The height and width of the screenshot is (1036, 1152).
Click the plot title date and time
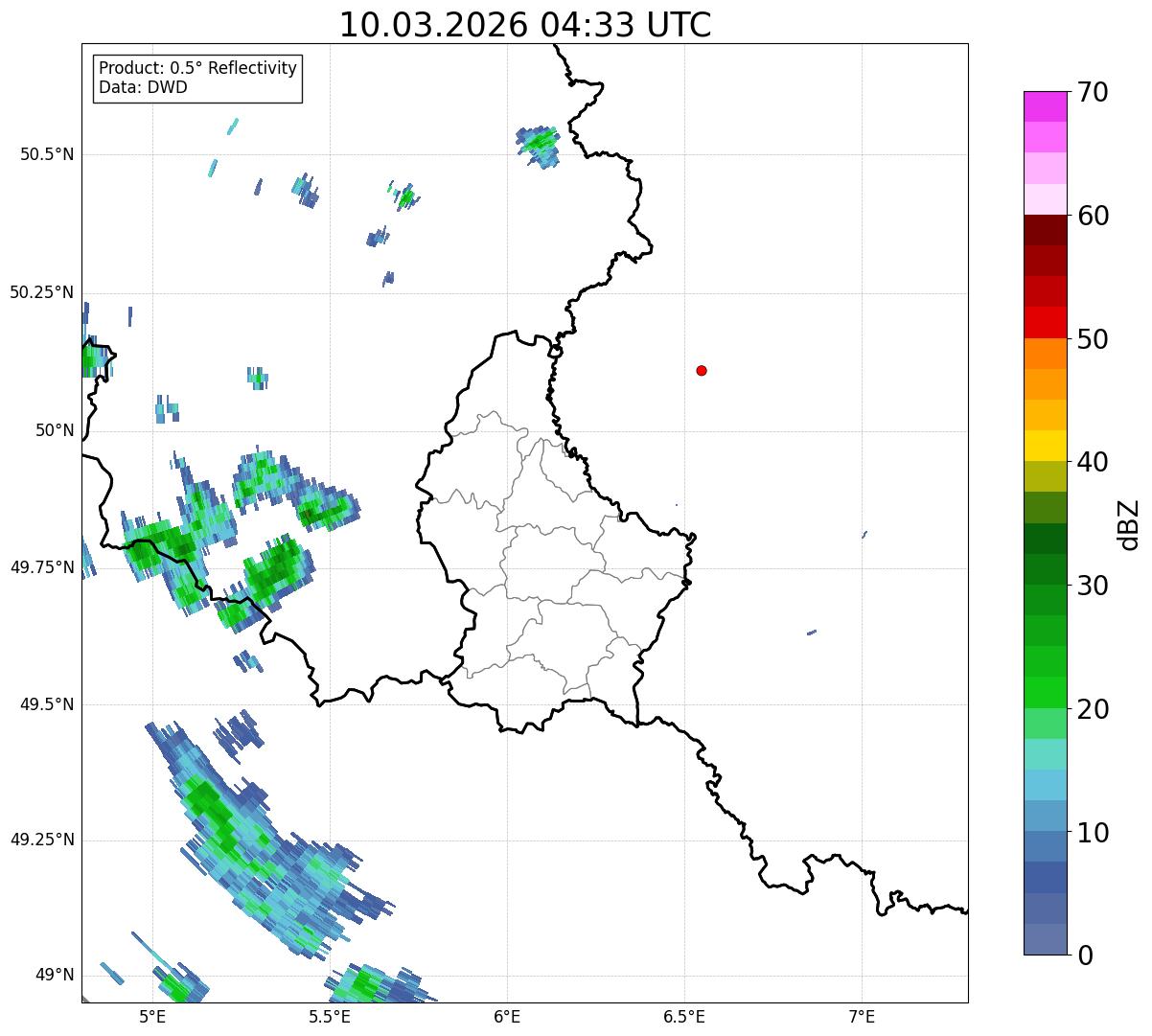525,25
